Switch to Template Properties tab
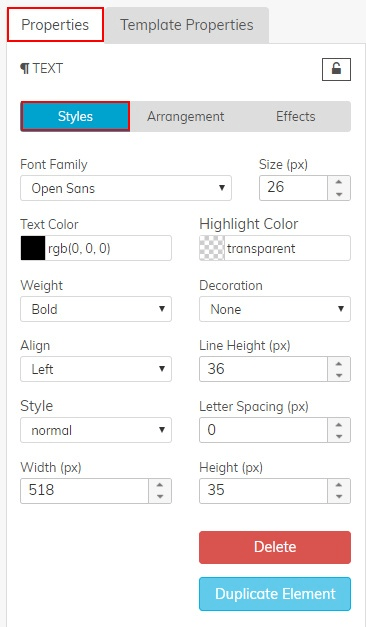 click(187, 25)
